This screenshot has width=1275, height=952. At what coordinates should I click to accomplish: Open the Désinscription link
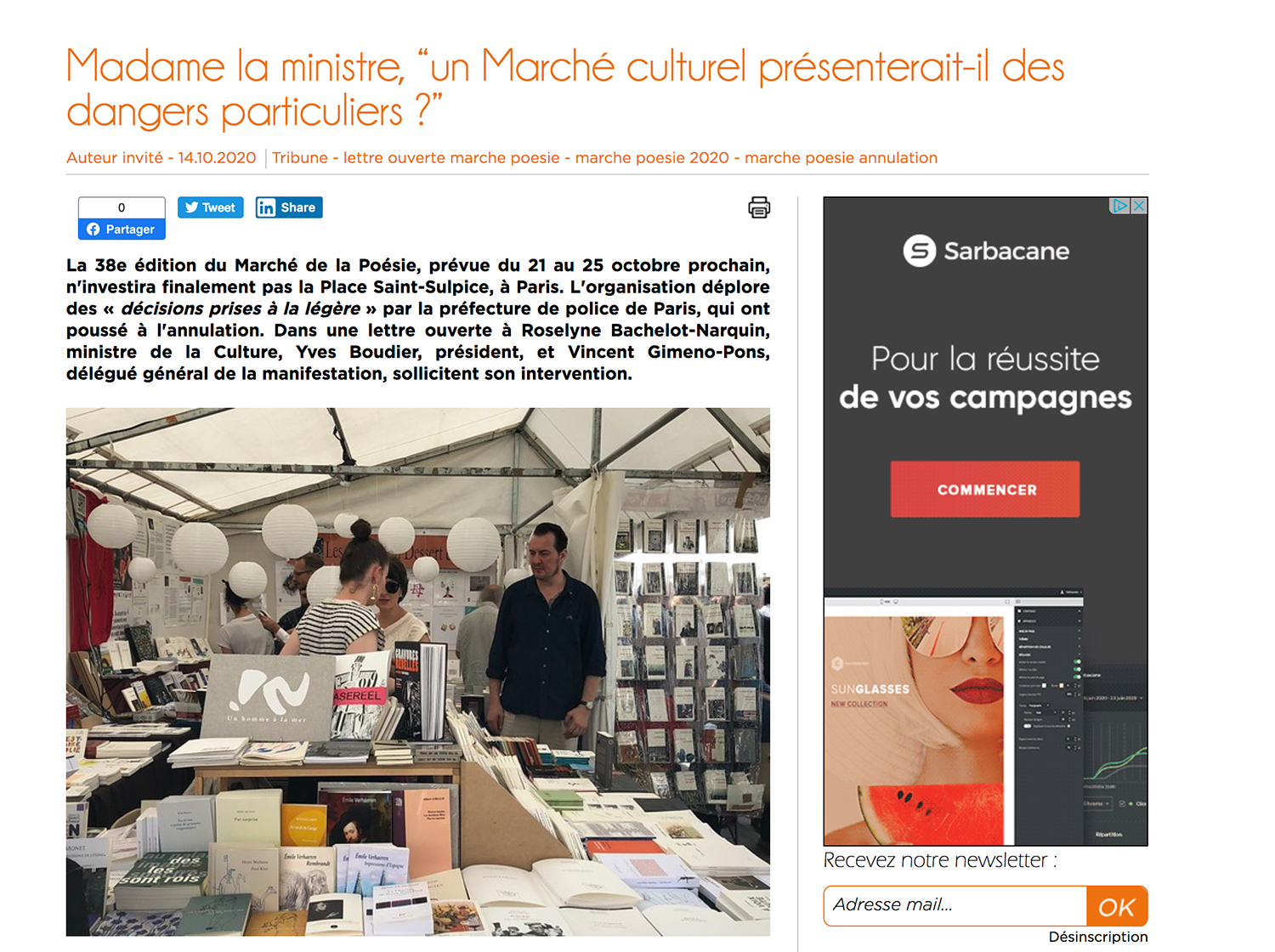tap(1097, 937)
